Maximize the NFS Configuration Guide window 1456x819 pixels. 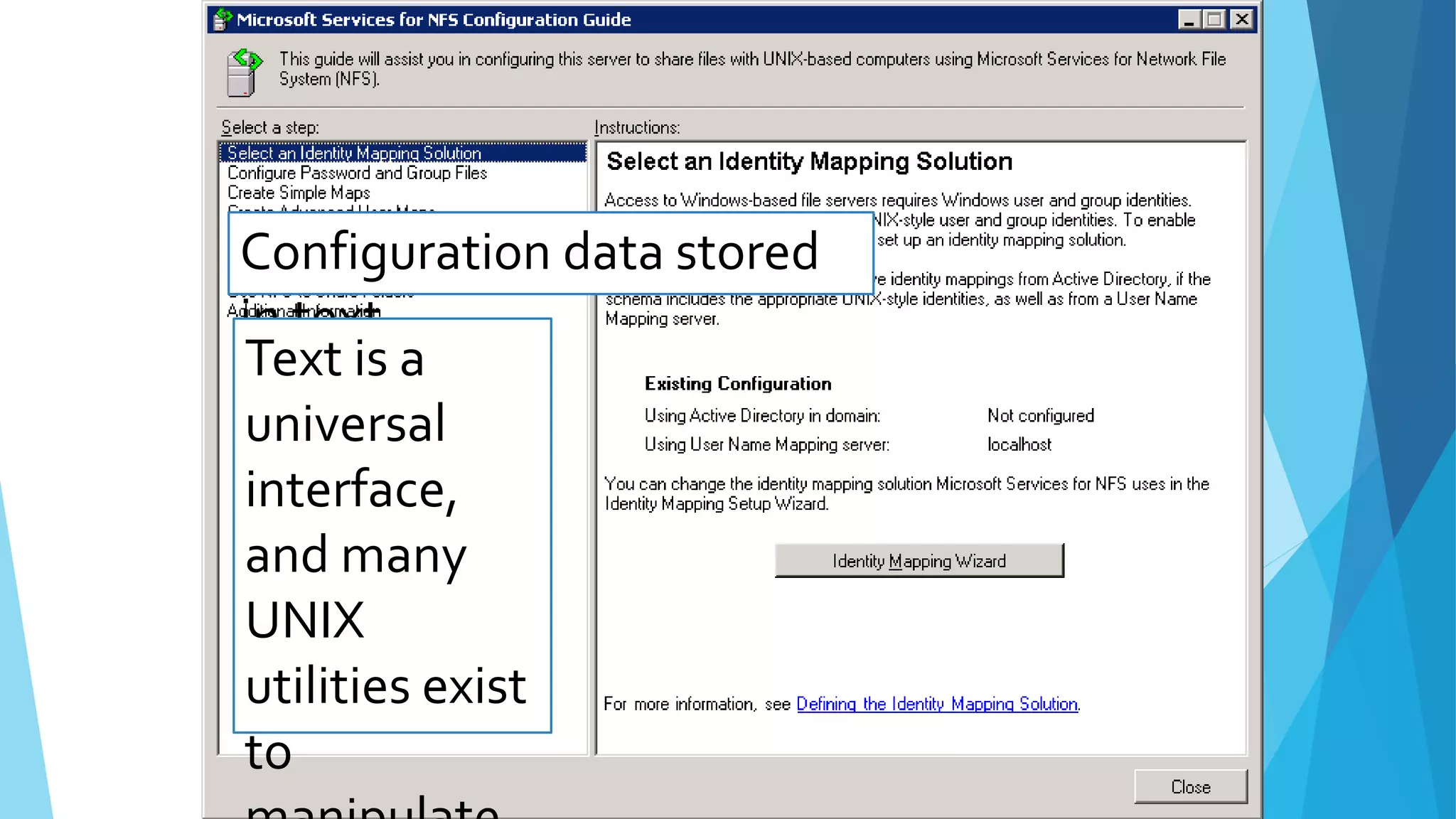tap(1214, 20)
